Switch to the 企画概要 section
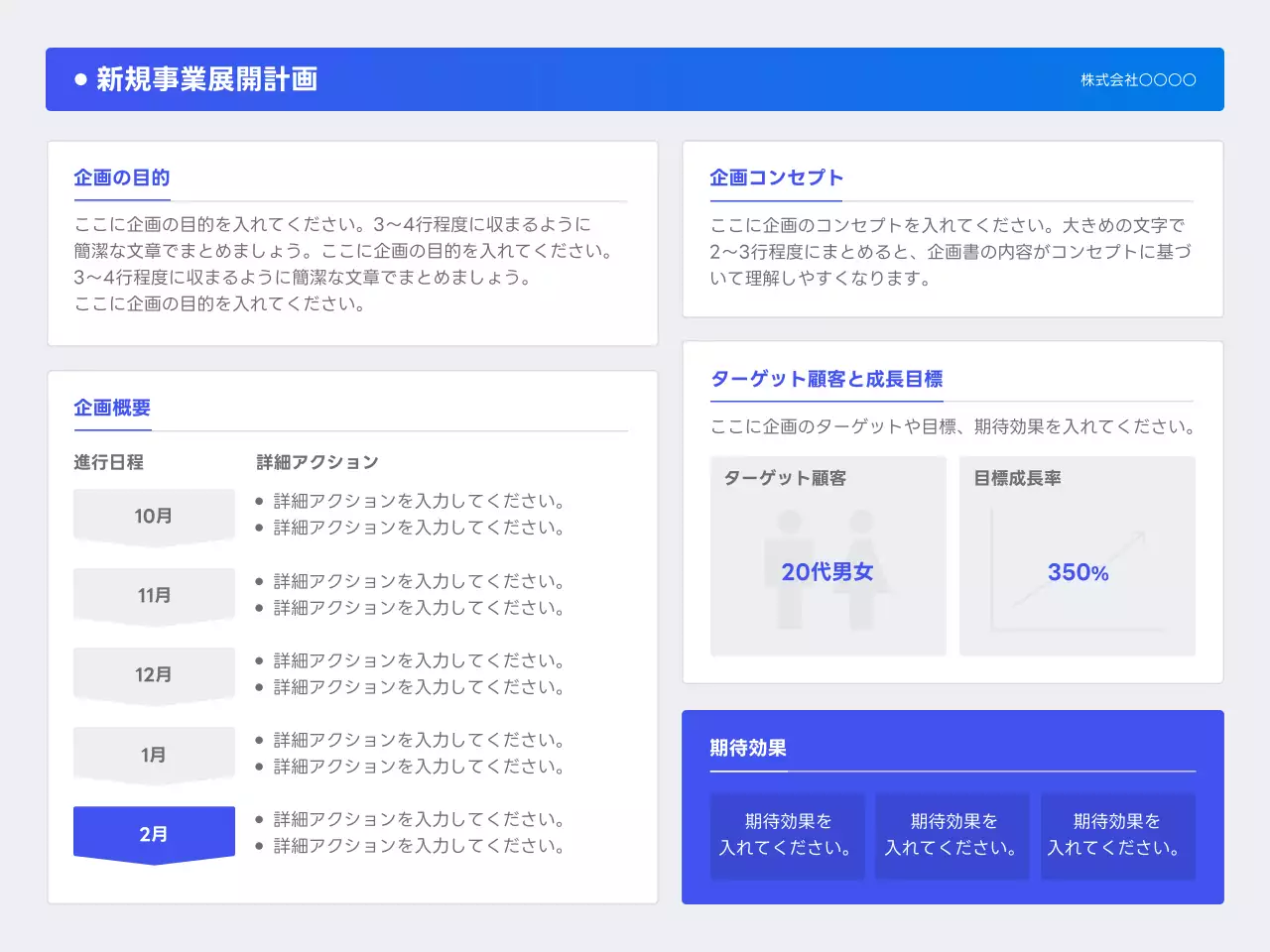The width and height of the screenshot is (1270, 952). [111, 408]
